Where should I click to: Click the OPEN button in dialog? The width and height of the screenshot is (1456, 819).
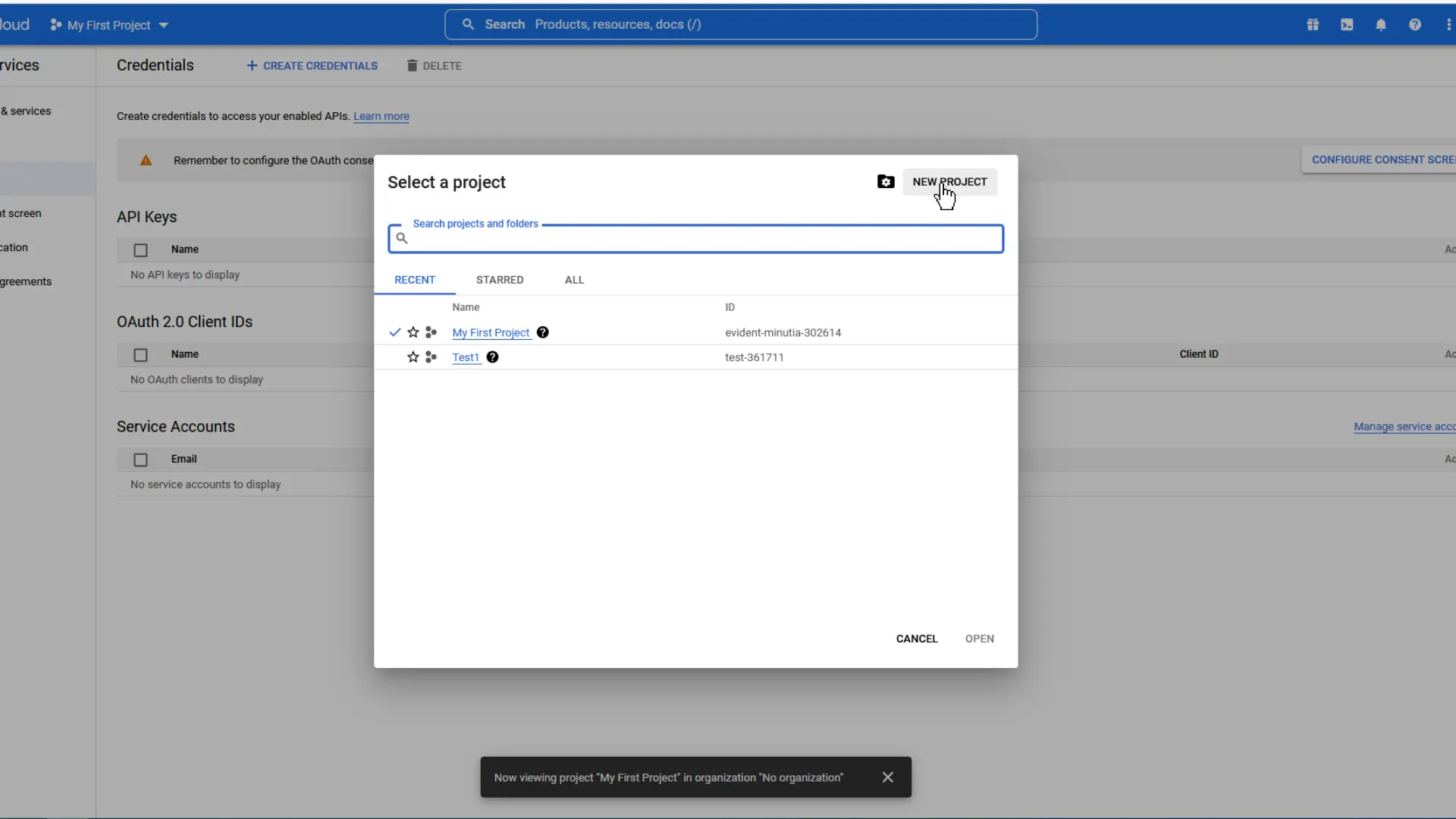(x=979, y=639)
